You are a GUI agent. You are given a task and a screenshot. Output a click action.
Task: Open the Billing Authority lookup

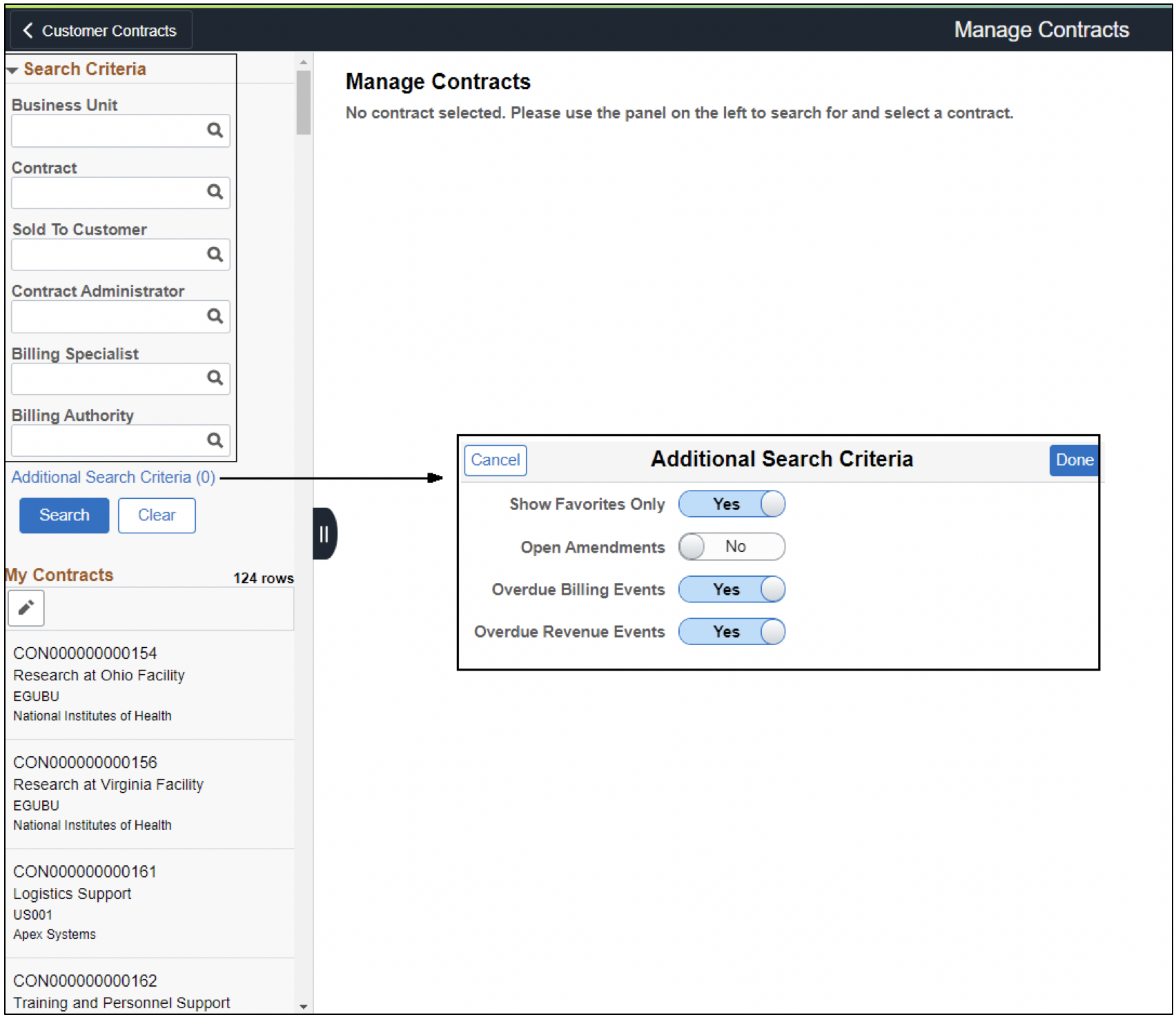pyautogui.click(x=215, y=440)
